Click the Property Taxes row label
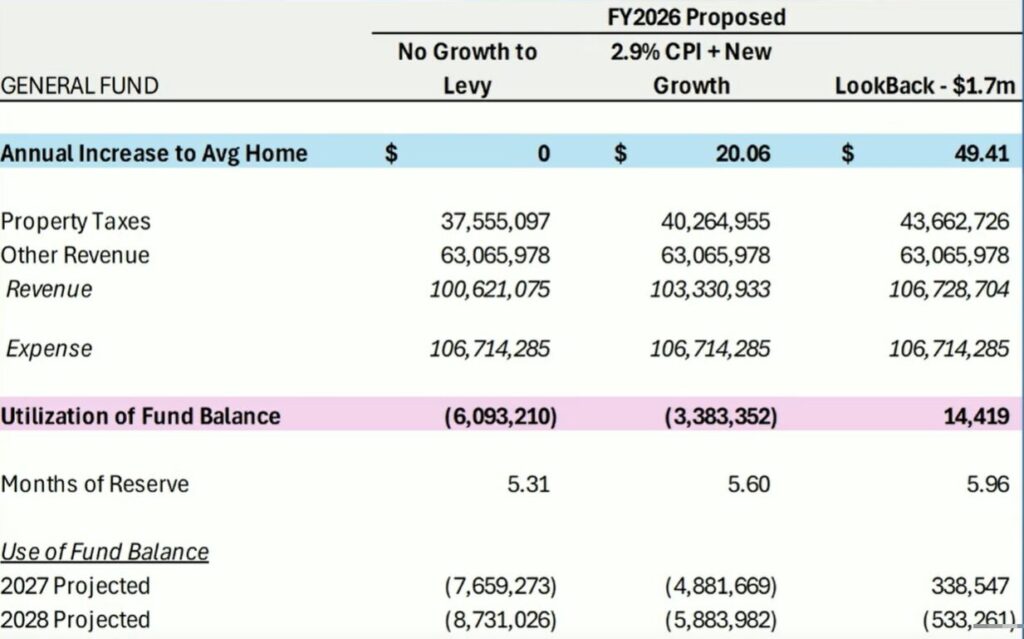 [76, 221]
